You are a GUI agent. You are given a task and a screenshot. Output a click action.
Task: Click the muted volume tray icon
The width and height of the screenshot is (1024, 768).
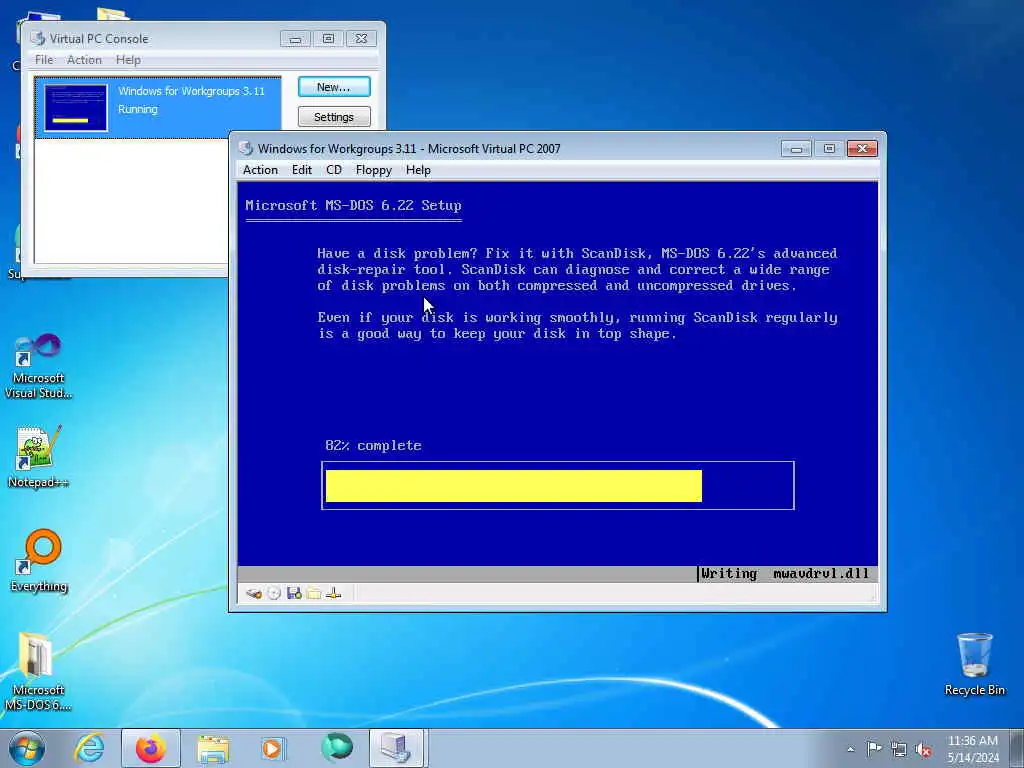[923, 749]
